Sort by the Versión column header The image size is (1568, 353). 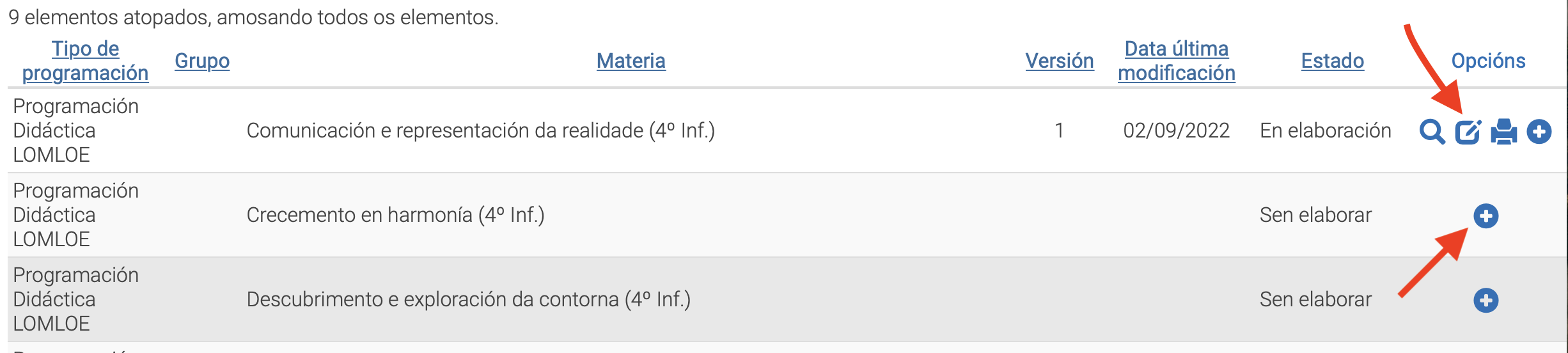coord(1060,61)
